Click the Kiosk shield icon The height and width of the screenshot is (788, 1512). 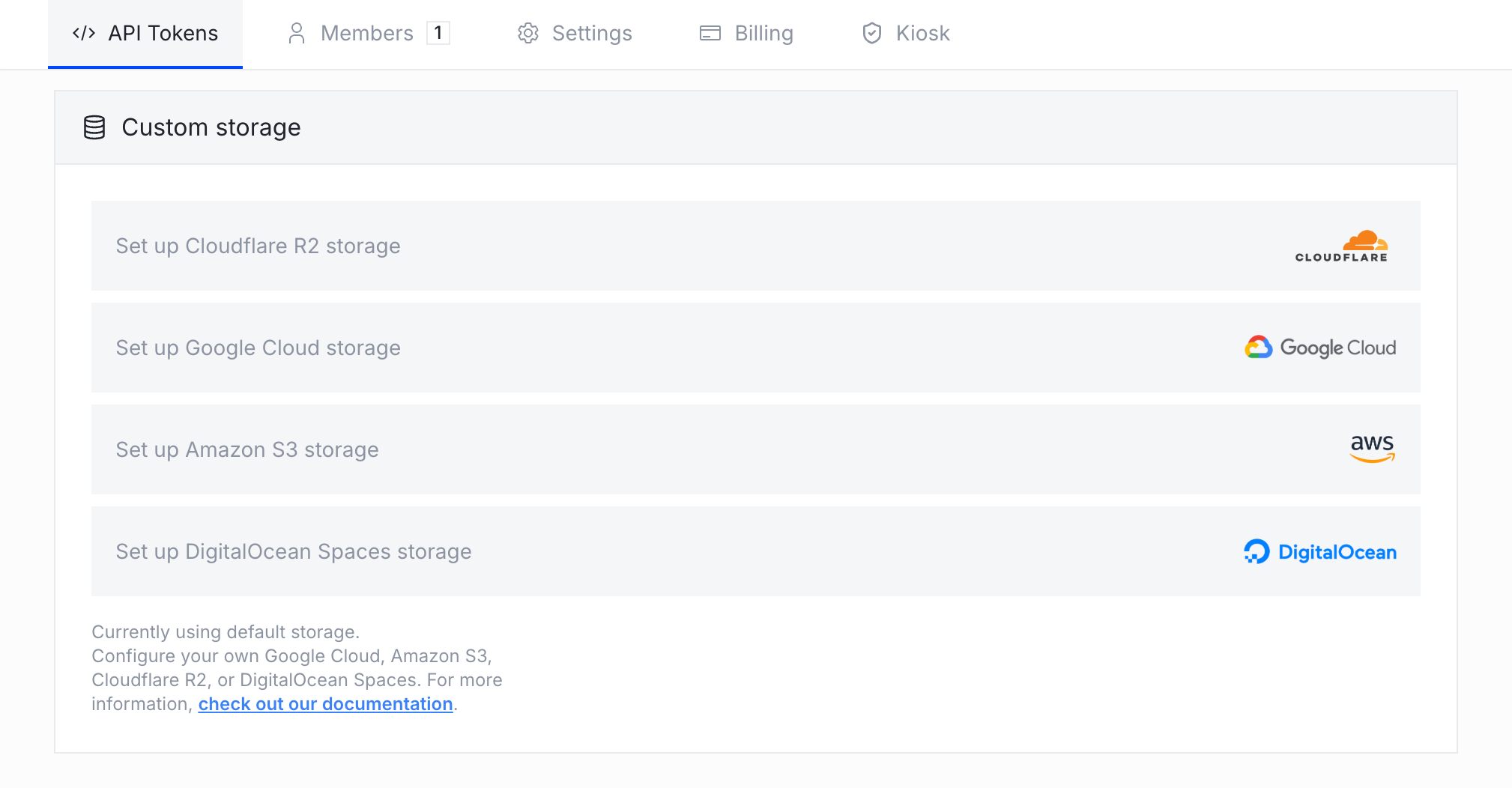pyautogui.click(x=872, y=33)
